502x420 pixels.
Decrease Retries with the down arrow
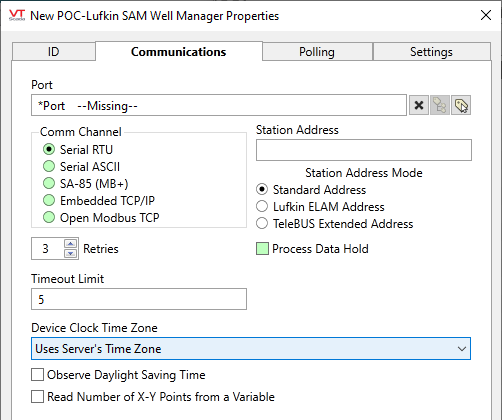click(x=70, y=254)
